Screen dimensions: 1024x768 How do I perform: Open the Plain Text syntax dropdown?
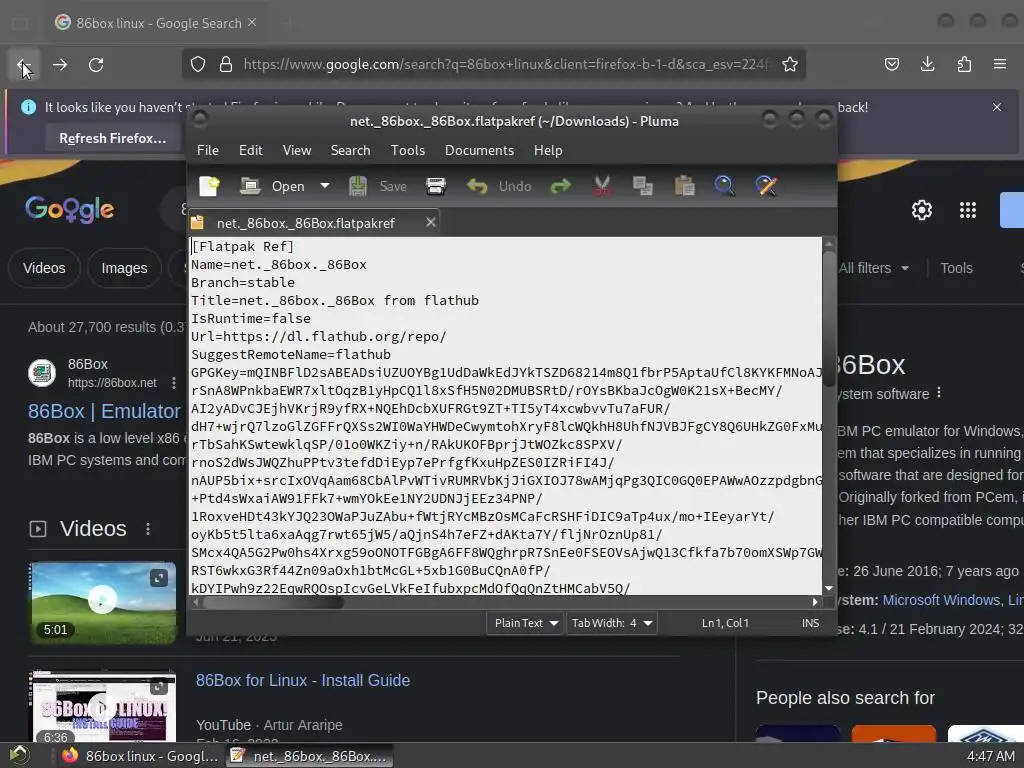tap(526, 623)
